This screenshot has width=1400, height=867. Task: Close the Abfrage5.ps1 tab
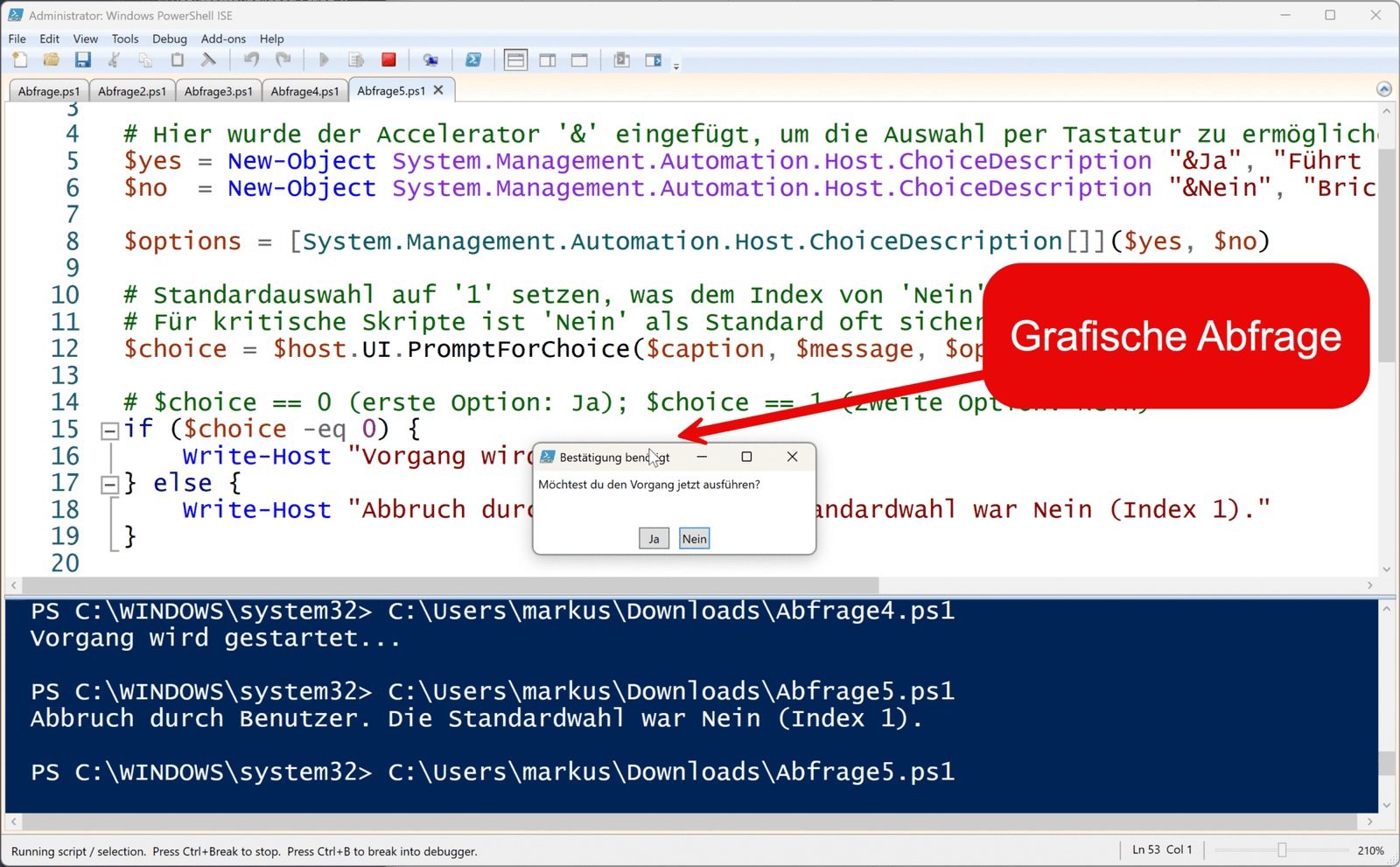coord(439,89)
